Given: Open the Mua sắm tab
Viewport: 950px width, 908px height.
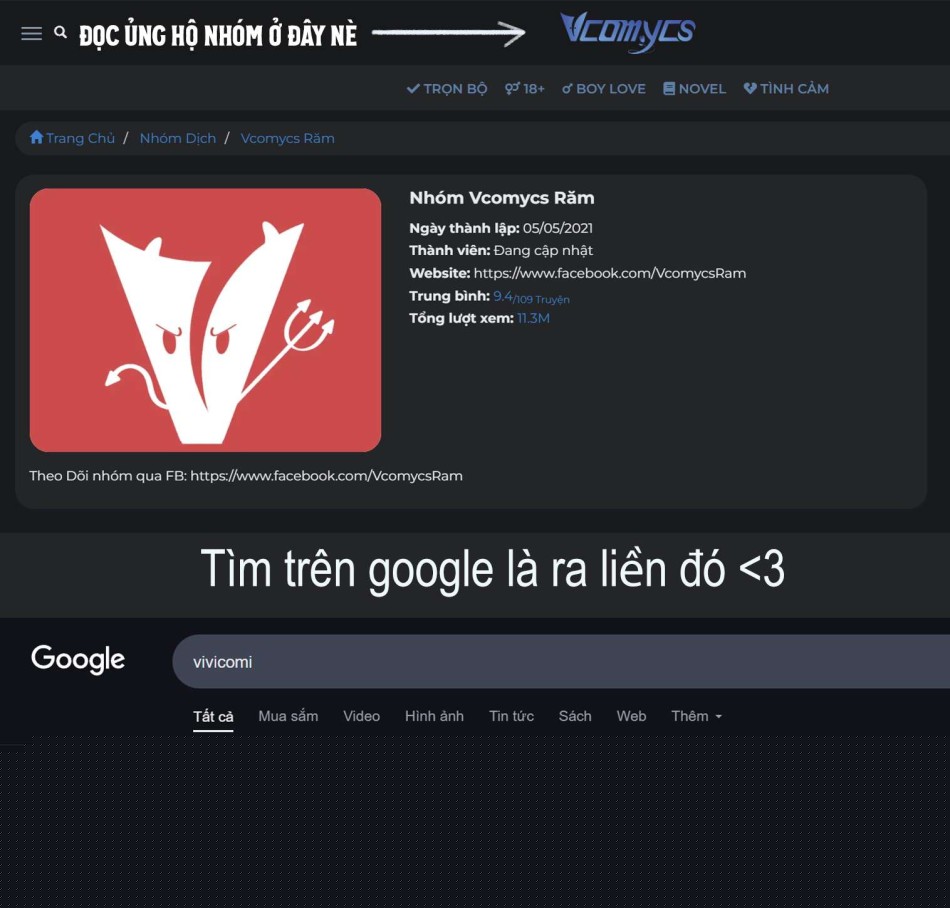Looking at the screenshot, I should (288, 716).
